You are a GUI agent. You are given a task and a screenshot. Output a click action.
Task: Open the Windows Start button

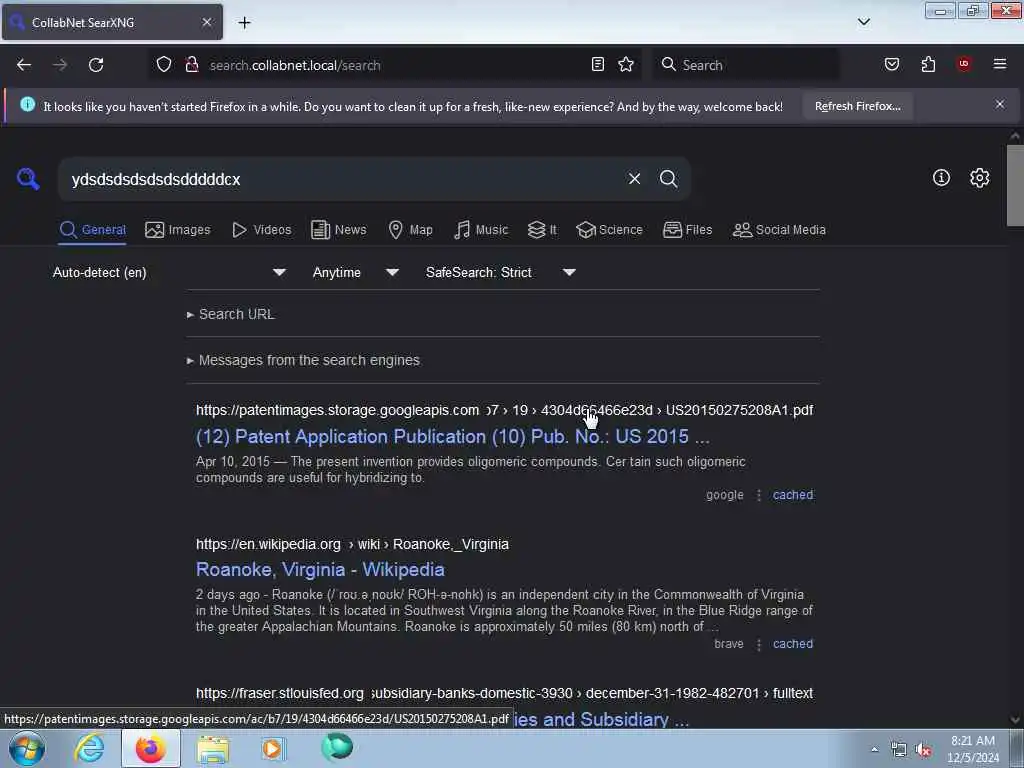click(27, 748)
